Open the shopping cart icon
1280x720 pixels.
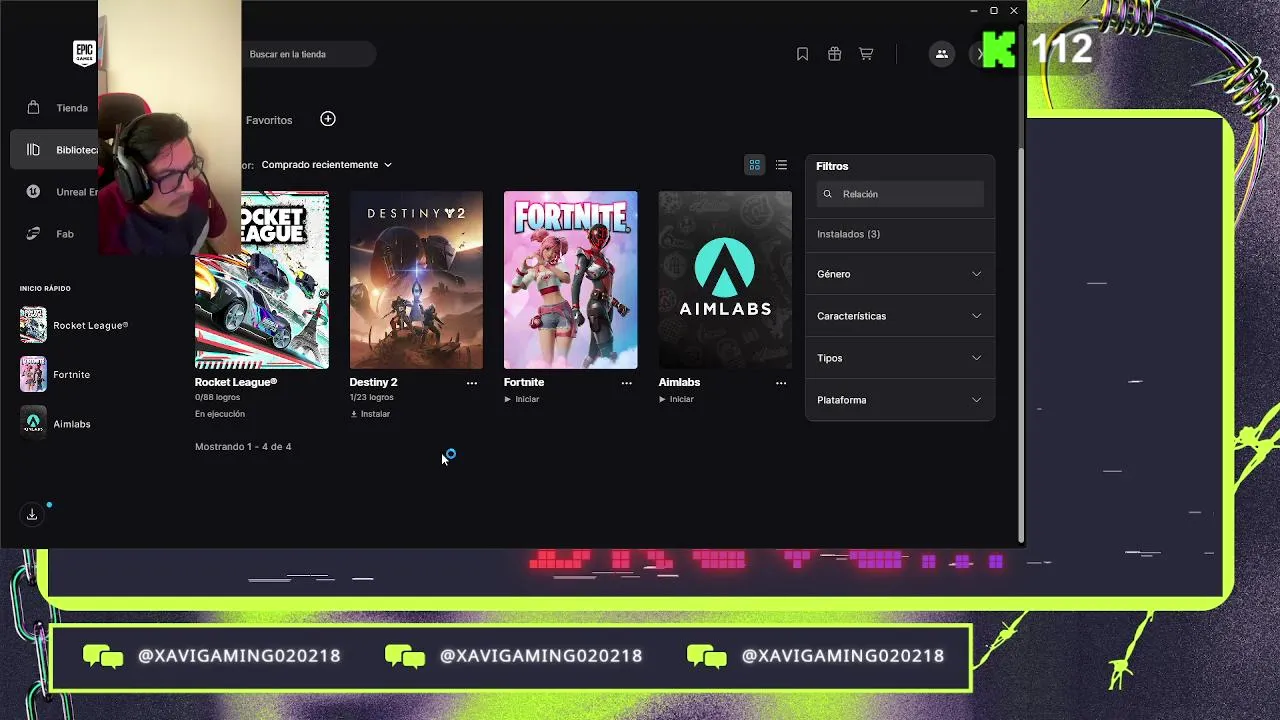point(866,54)
